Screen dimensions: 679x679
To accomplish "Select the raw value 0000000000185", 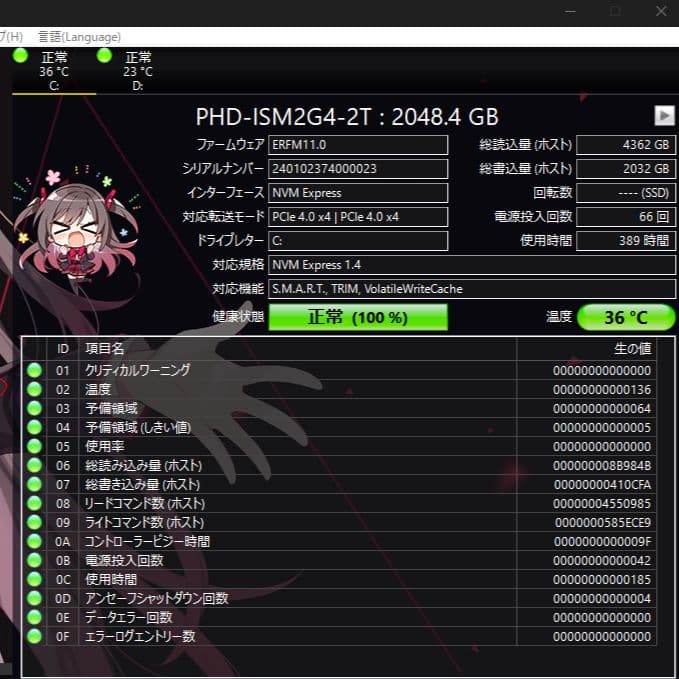I will tap(602, 580).
